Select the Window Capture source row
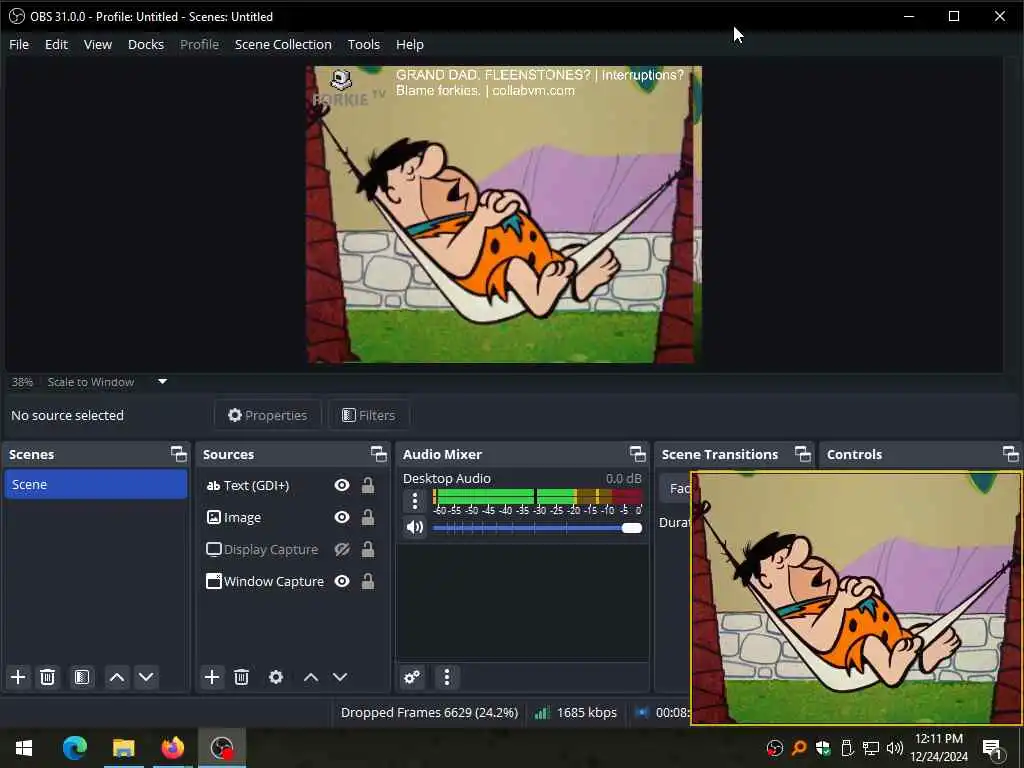Image resolution: width=1024 pixels, height=768 pixels. (x=292, y=581)
